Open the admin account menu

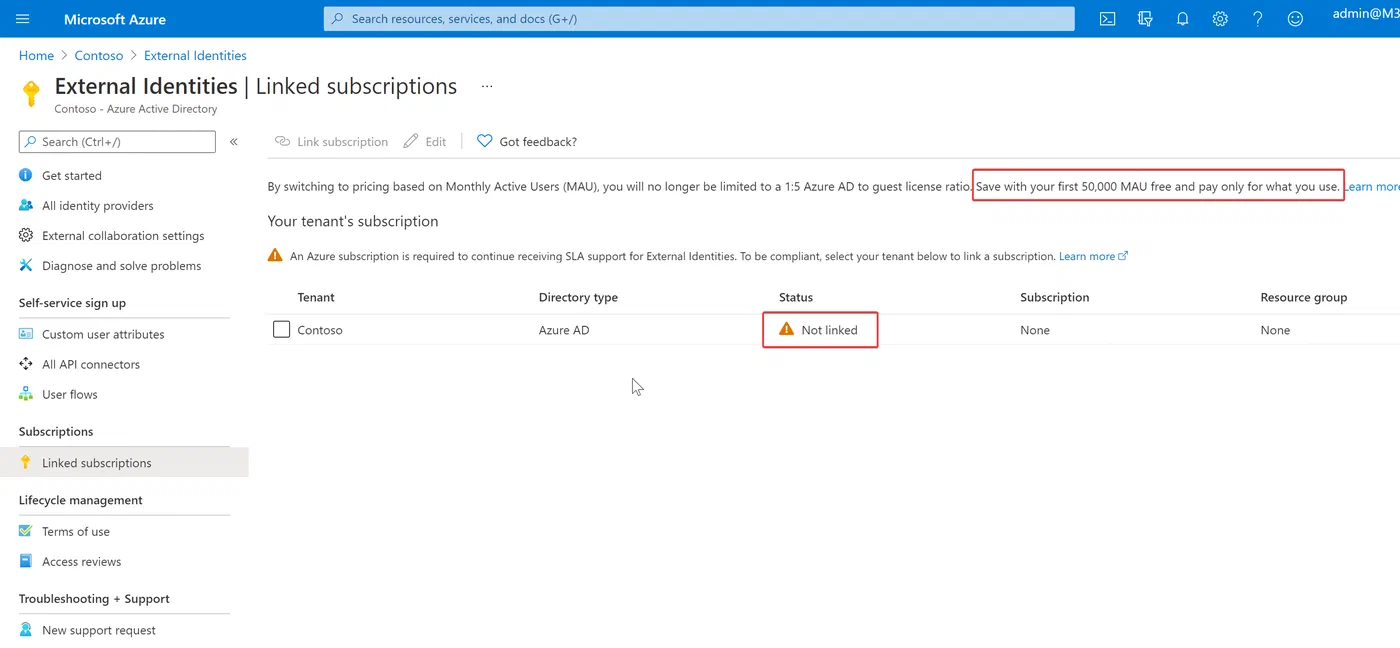pyautogui.click(x=1366, y=14)
